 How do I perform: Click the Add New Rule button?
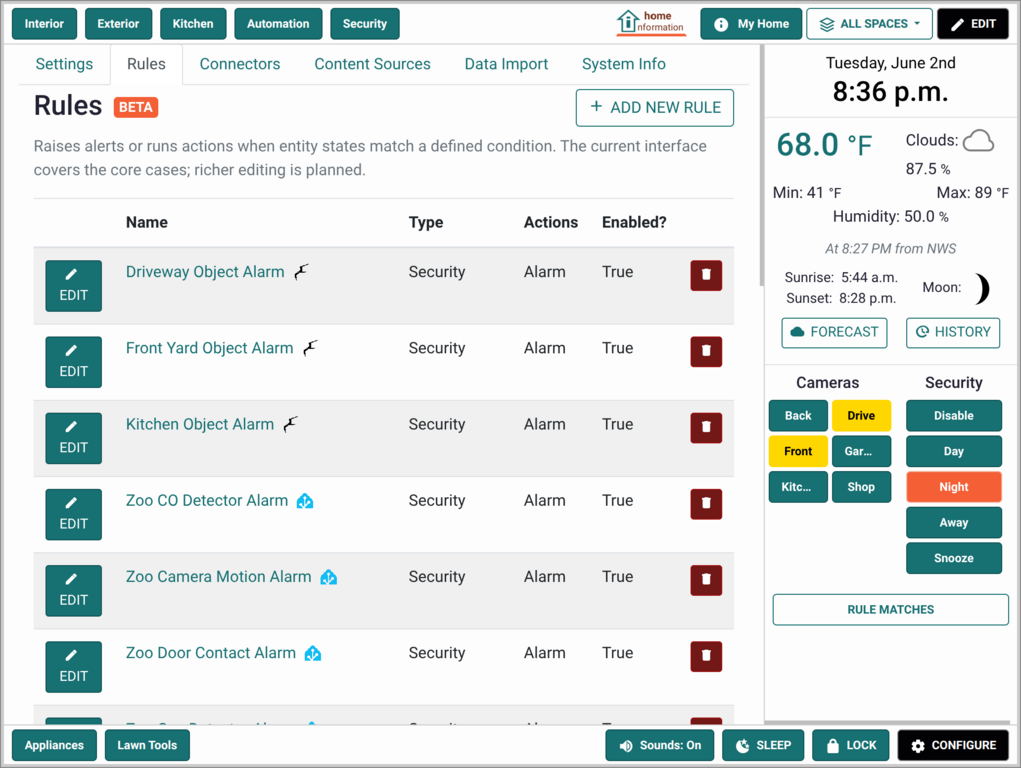(x=654, y=107)
